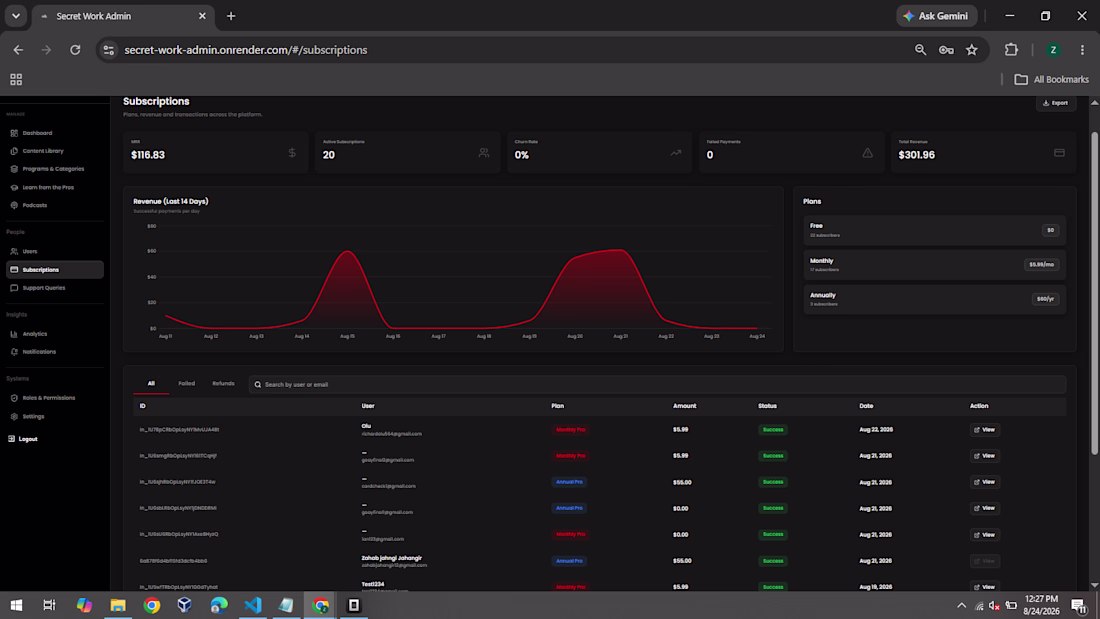This screenshot has height=619, width=1100.
Task: Open the Chrome extensions puzzle icon
Action: (x=1011, y=50)
